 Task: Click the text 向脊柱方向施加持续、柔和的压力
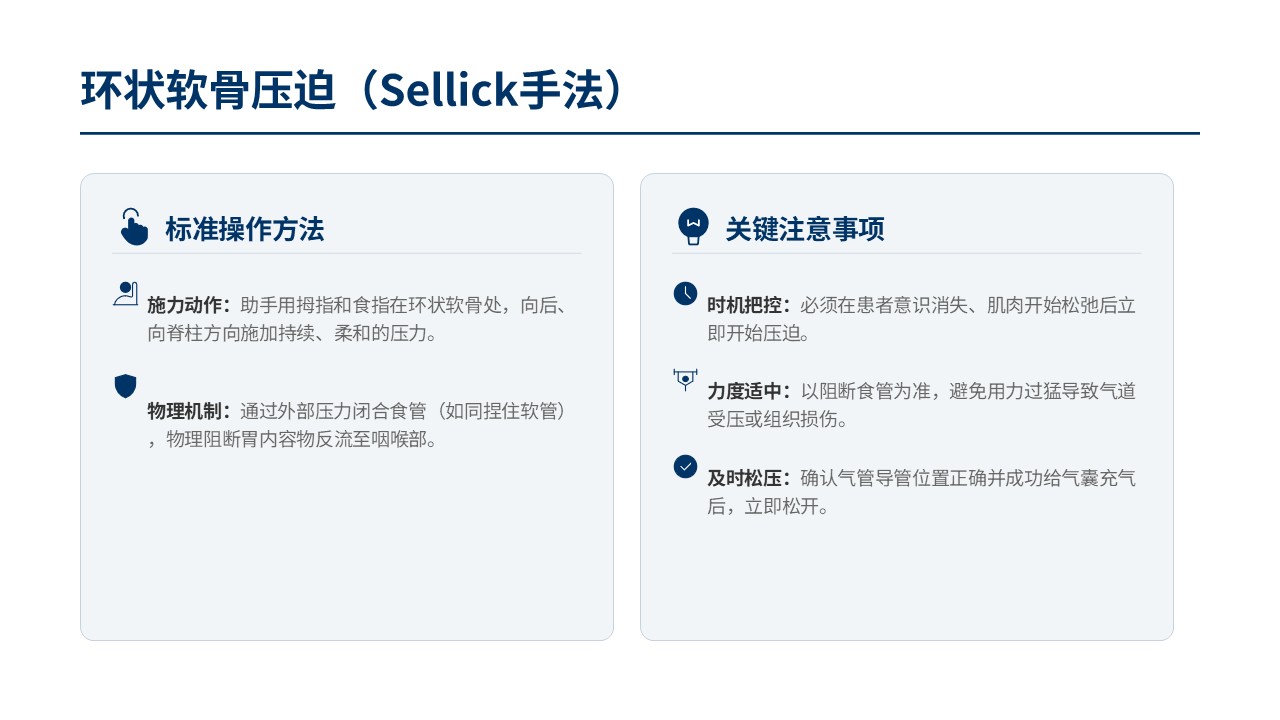pos(292,333)
